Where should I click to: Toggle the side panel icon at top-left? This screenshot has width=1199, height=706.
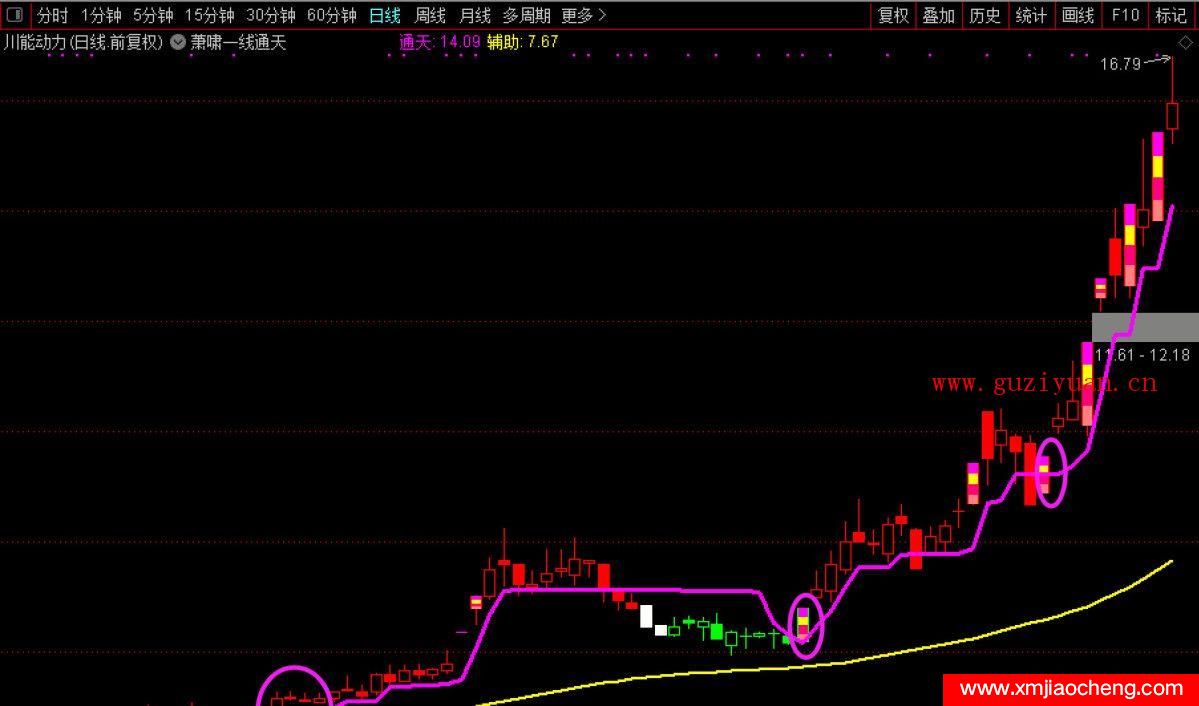click(x=15, y=15)
